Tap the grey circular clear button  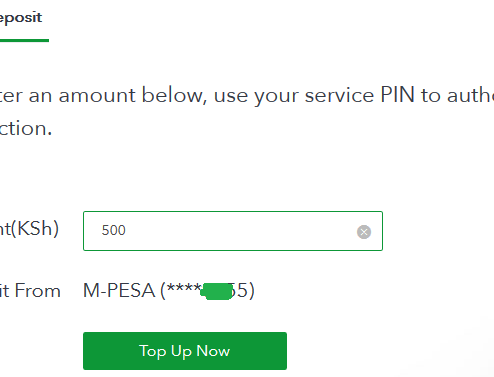click(x=364, y=232)
